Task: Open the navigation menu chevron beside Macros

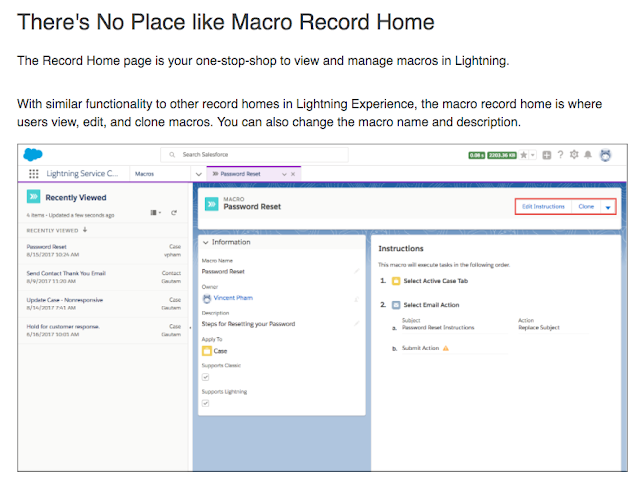Action: click(x=199, y=174)
